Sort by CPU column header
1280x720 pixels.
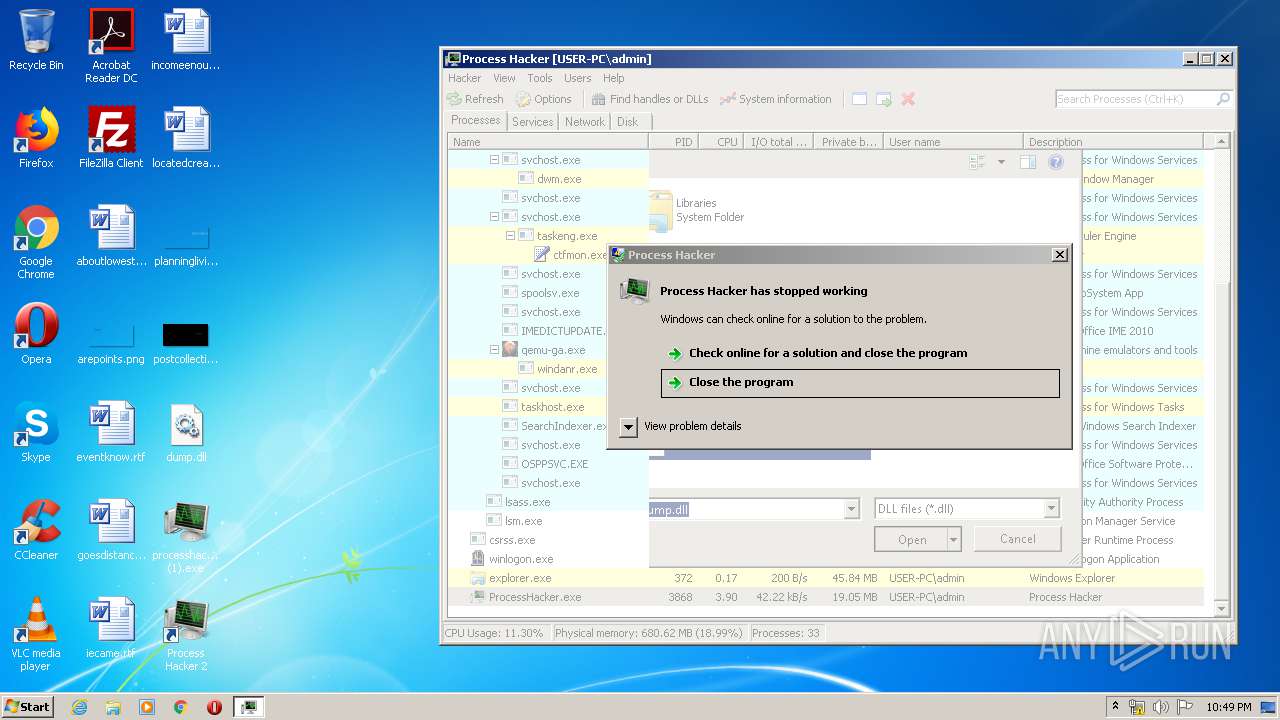(720, 142)
